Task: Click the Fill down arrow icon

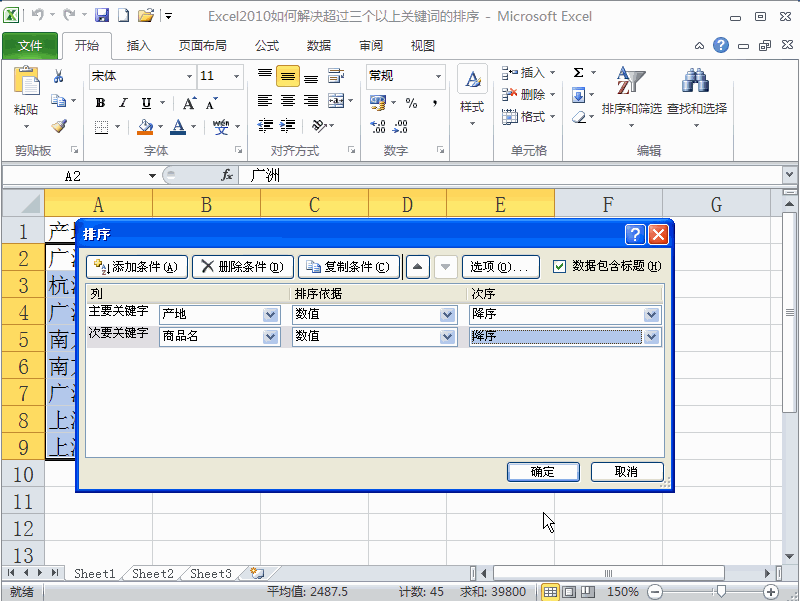Action: pyautogui.click(x=579, y=95)
